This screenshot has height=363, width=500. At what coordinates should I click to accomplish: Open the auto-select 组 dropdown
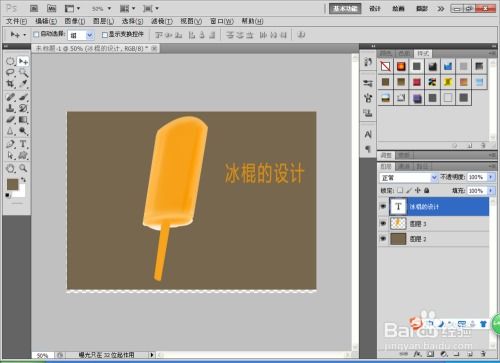[x=90, y=35]
